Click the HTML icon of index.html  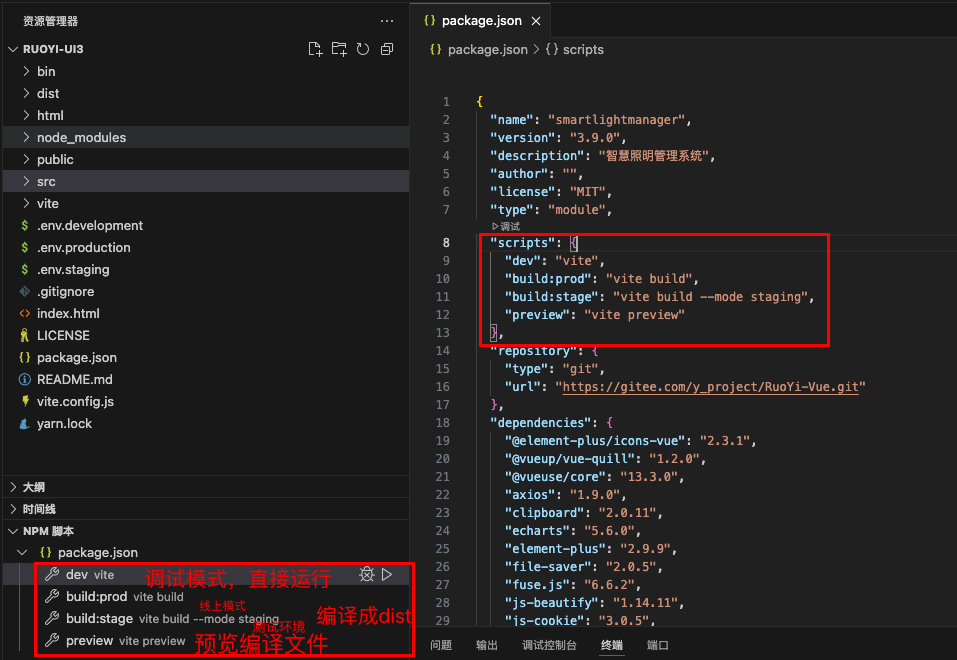pos(24,313)
